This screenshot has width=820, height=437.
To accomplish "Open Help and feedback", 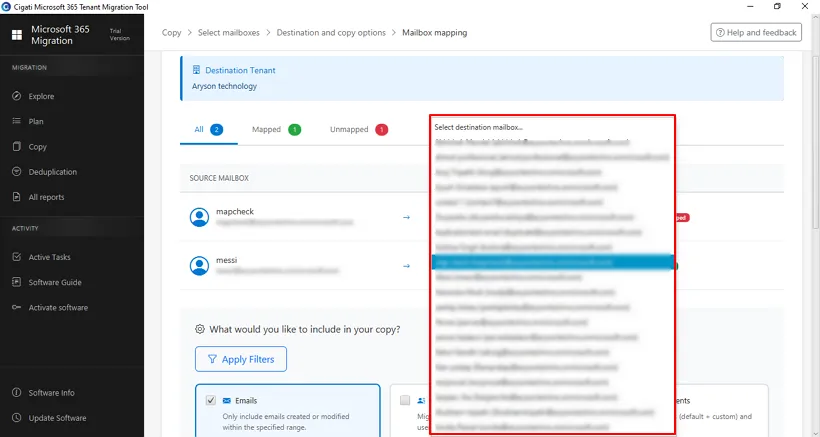I will 756,32.
